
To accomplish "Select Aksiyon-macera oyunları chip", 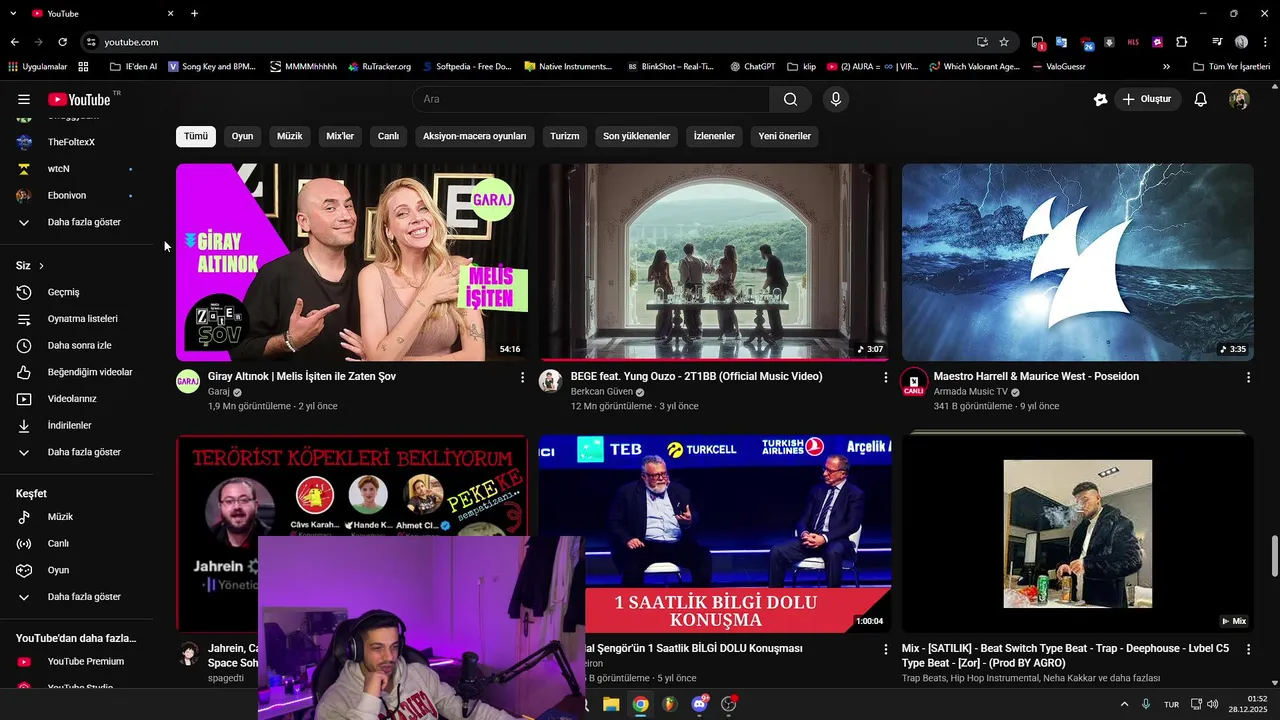I will (475, 136).
